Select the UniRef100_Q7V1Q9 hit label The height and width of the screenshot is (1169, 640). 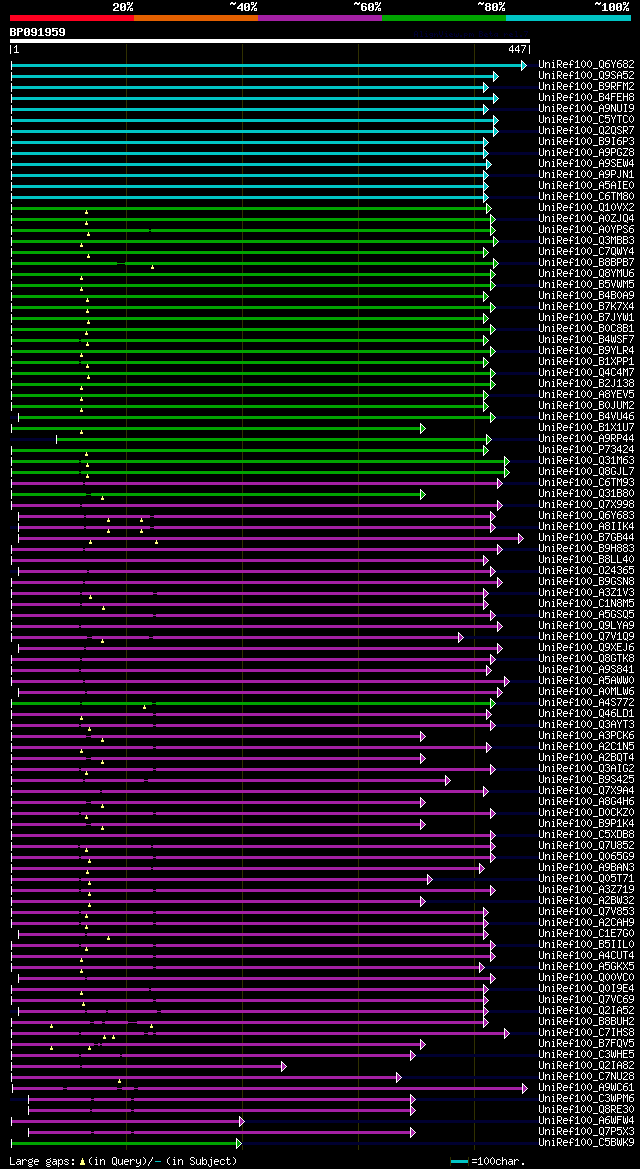click(x=586, y=637)
